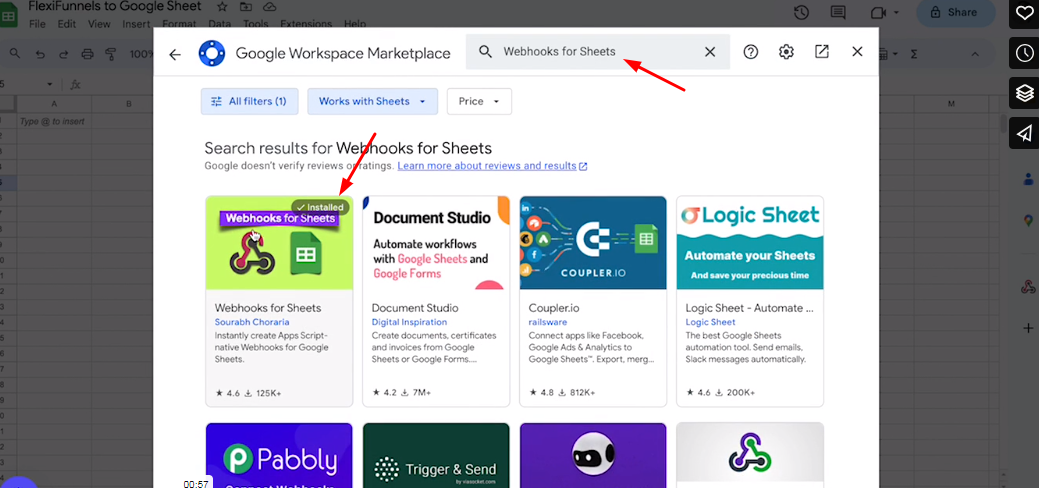The height and width of the screenshot is (488, 1039).
Task: Click the paper plane send icon
Action: coord(1024,133)
